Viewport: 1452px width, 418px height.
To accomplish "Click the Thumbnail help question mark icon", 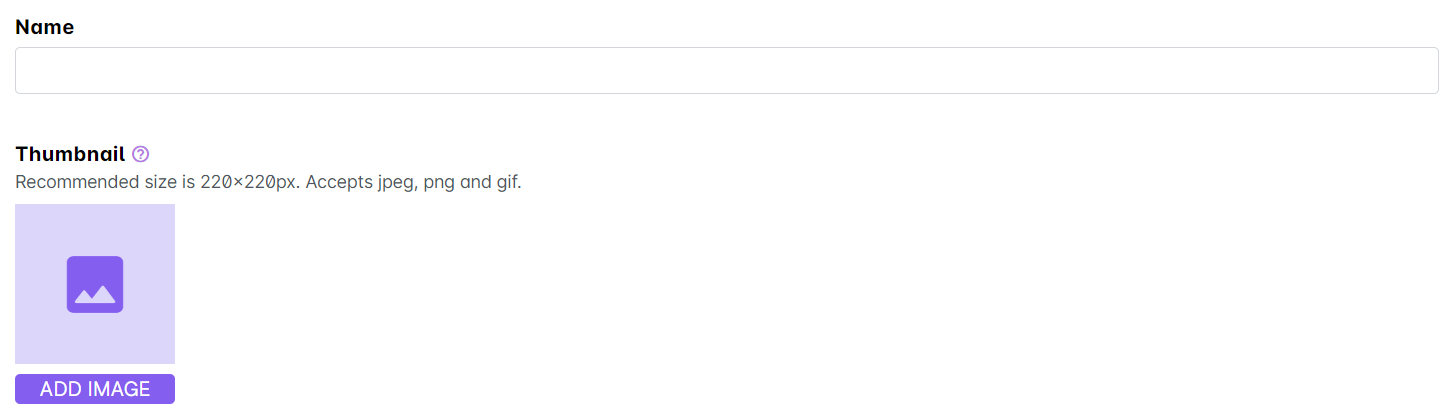I will (140, 154).
